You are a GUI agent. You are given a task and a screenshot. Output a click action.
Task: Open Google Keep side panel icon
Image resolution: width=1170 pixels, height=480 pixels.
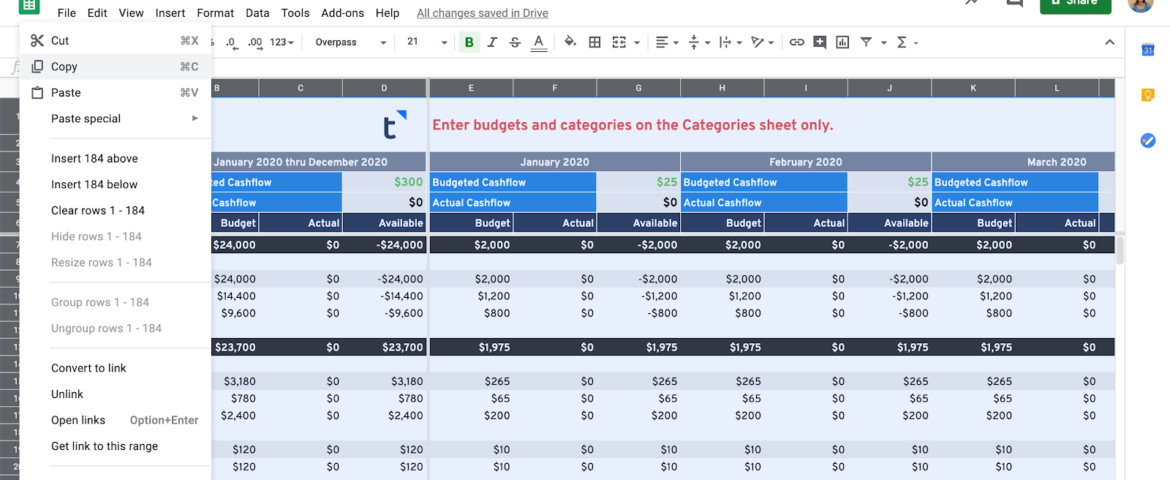(x=1148, y=95)
